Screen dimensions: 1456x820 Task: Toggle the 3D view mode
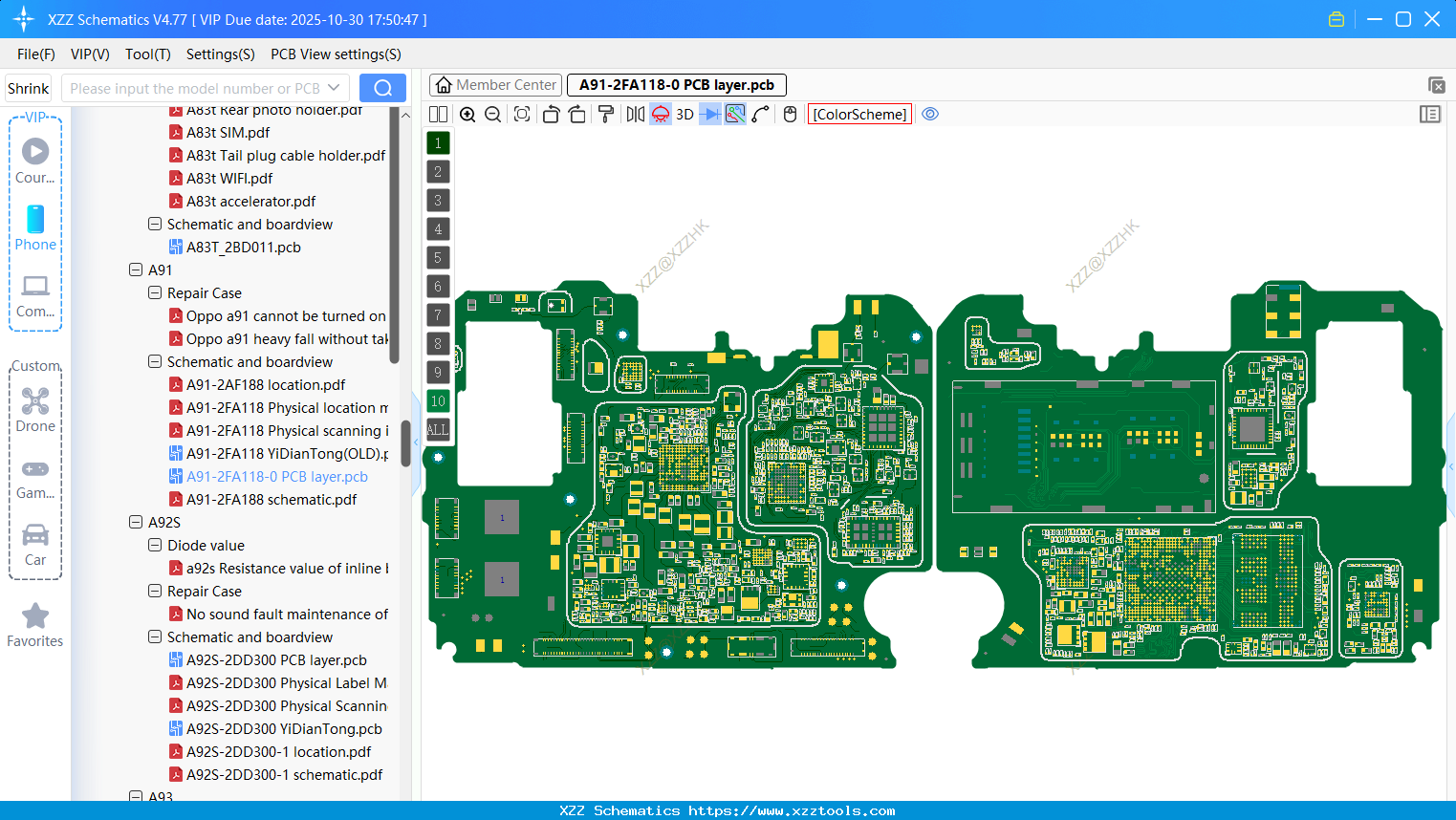(x=685, y=114)
